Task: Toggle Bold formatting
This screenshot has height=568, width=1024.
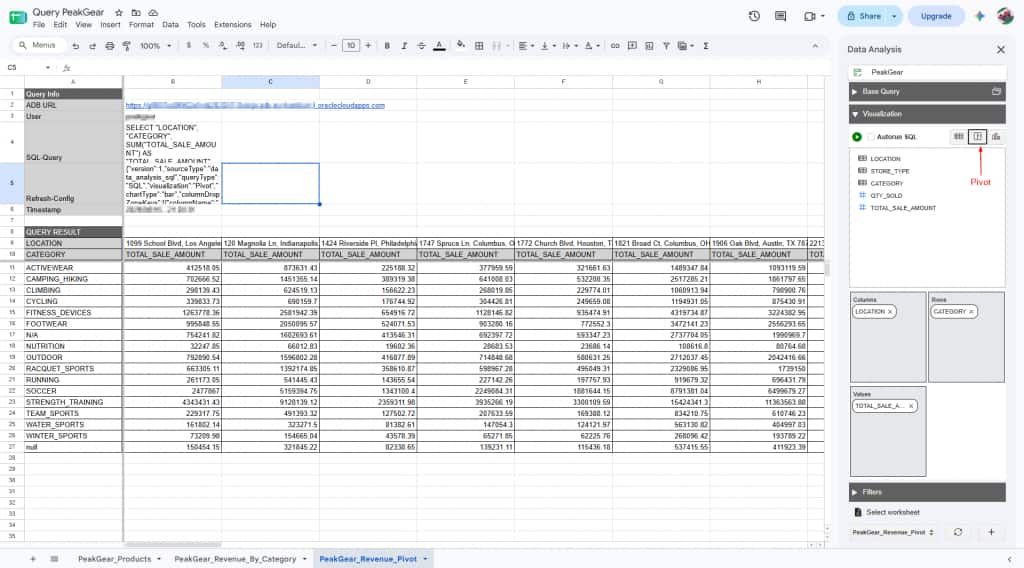Action: 387,46
